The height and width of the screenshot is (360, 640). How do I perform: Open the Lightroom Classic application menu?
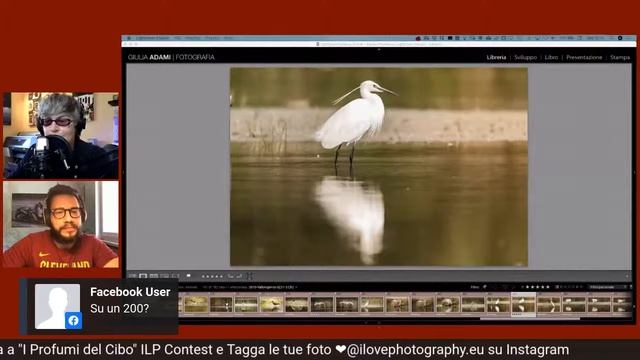pos(152,38)
